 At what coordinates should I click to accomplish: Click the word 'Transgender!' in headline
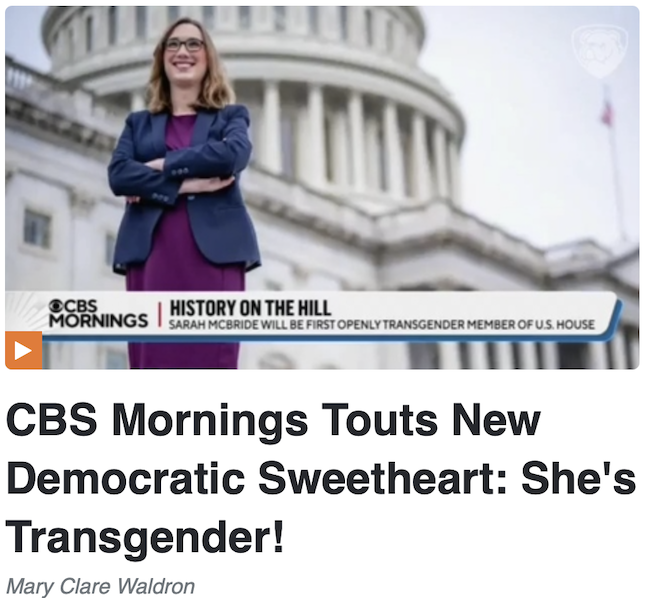[x=145, y=537]
